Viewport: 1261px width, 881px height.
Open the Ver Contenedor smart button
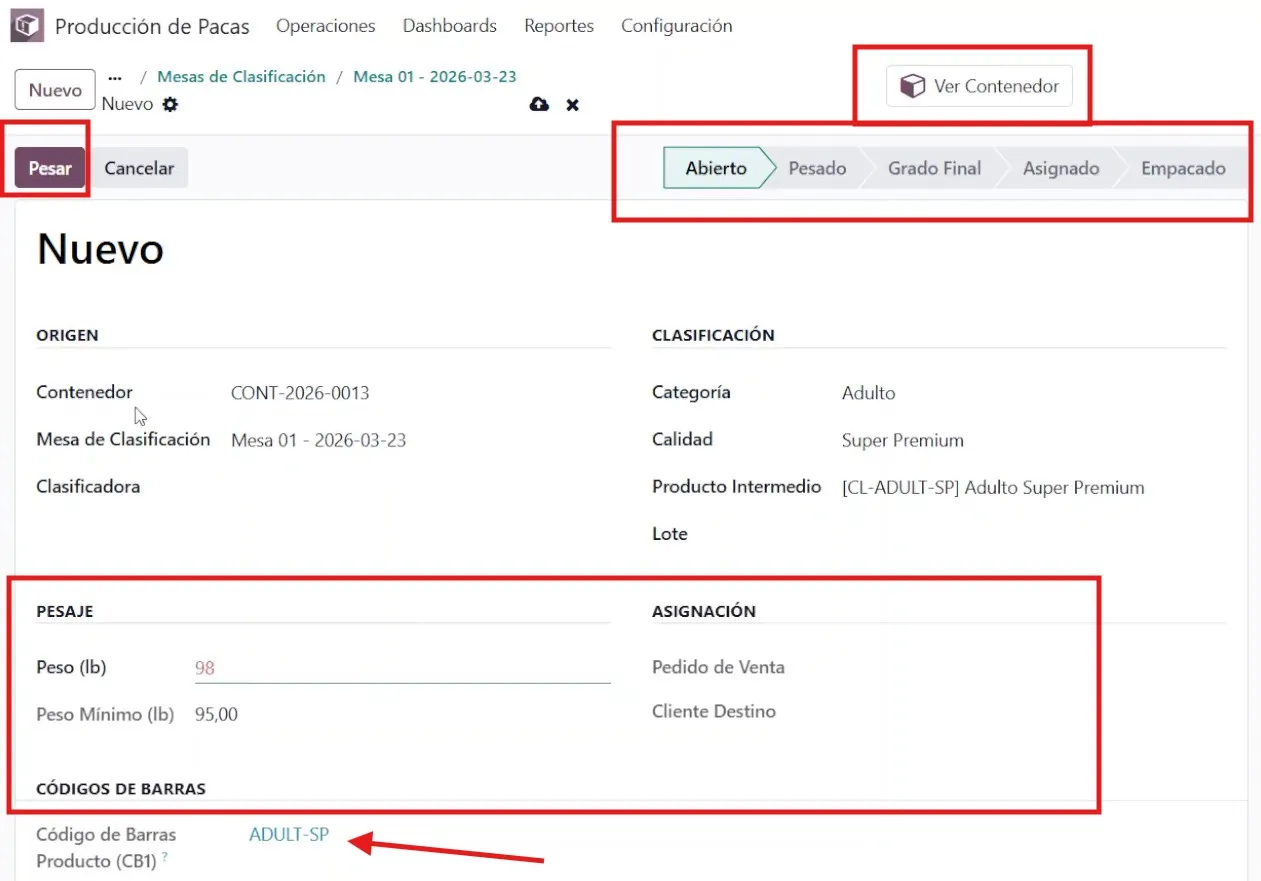pos(980,86)
